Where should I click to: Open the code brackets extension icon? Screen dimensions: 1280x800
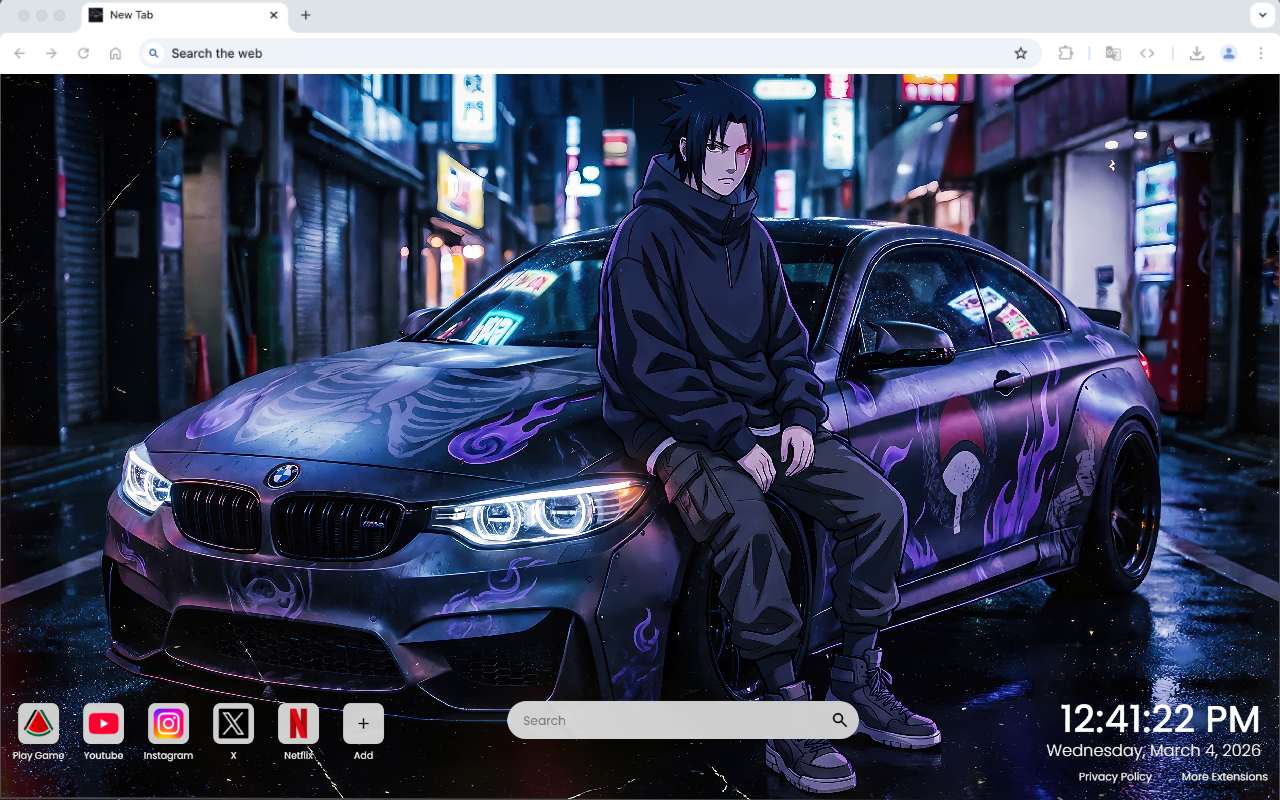click(1147, 53)
